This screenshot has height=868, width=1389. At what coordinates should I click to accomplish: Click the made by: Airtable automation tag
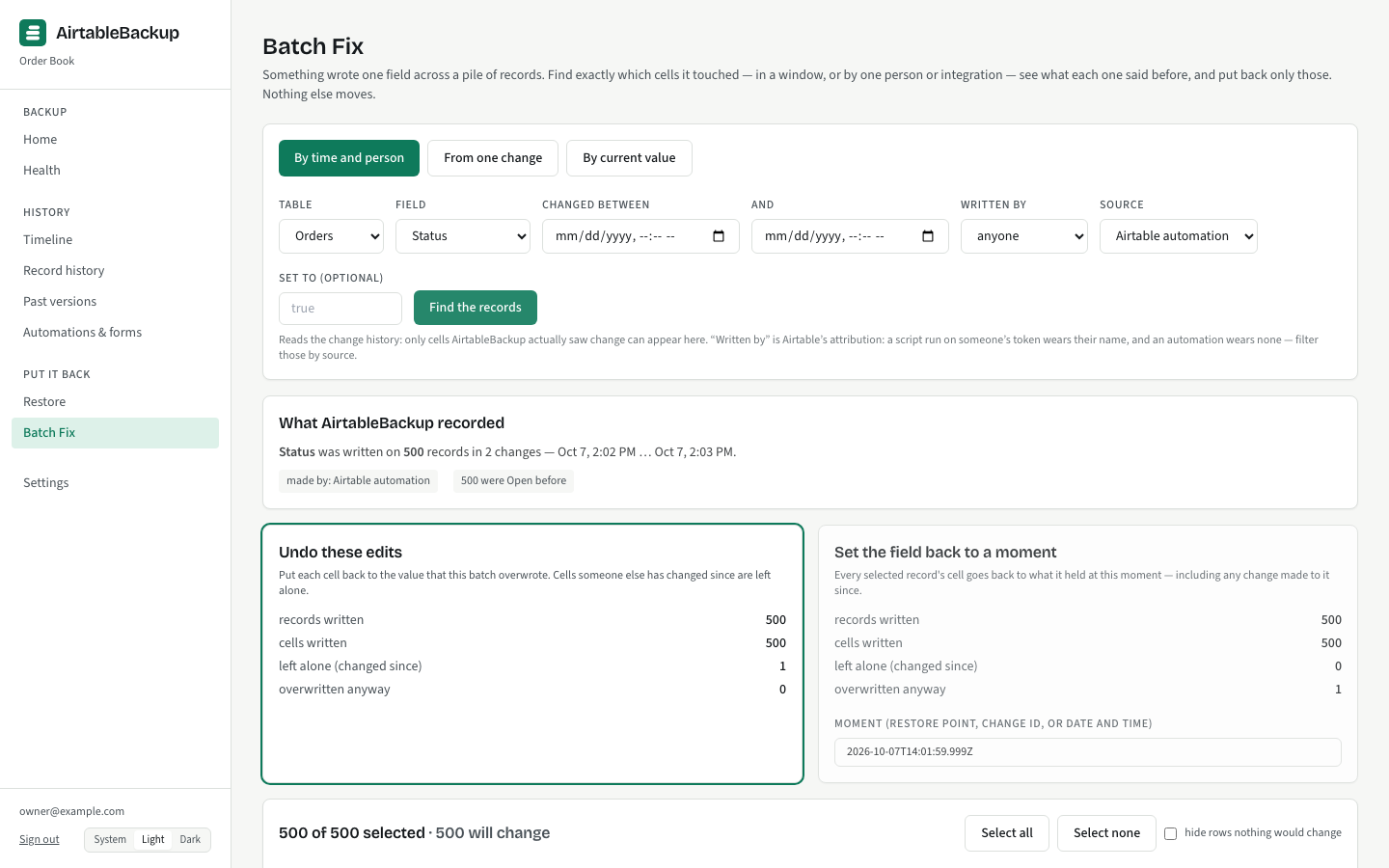point(358,481)
